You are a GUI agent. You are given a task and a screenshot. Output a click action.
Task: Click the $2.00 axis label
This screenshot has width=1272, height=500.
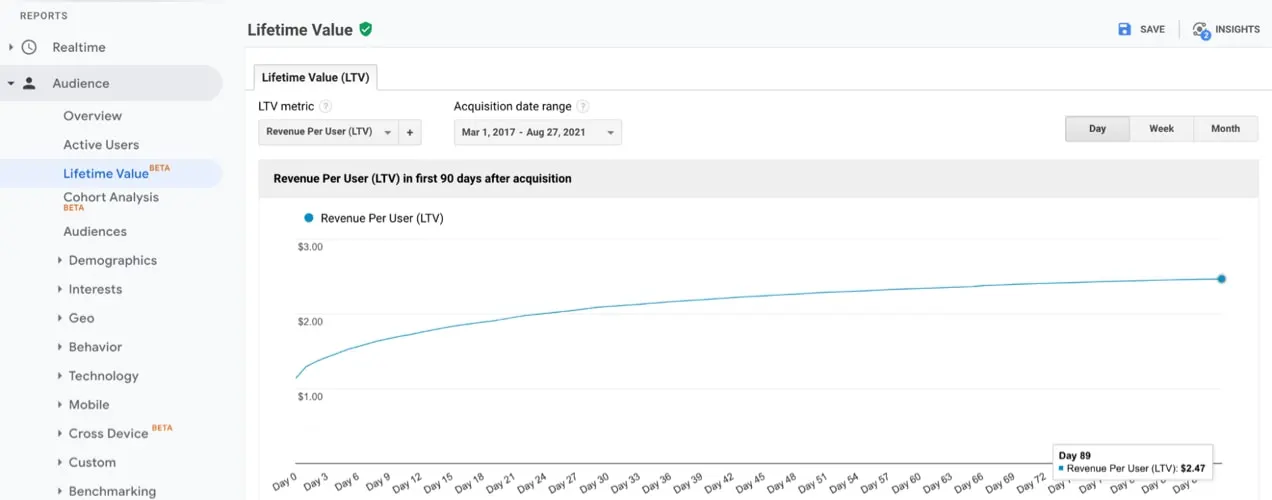click(x=310, y=322)
